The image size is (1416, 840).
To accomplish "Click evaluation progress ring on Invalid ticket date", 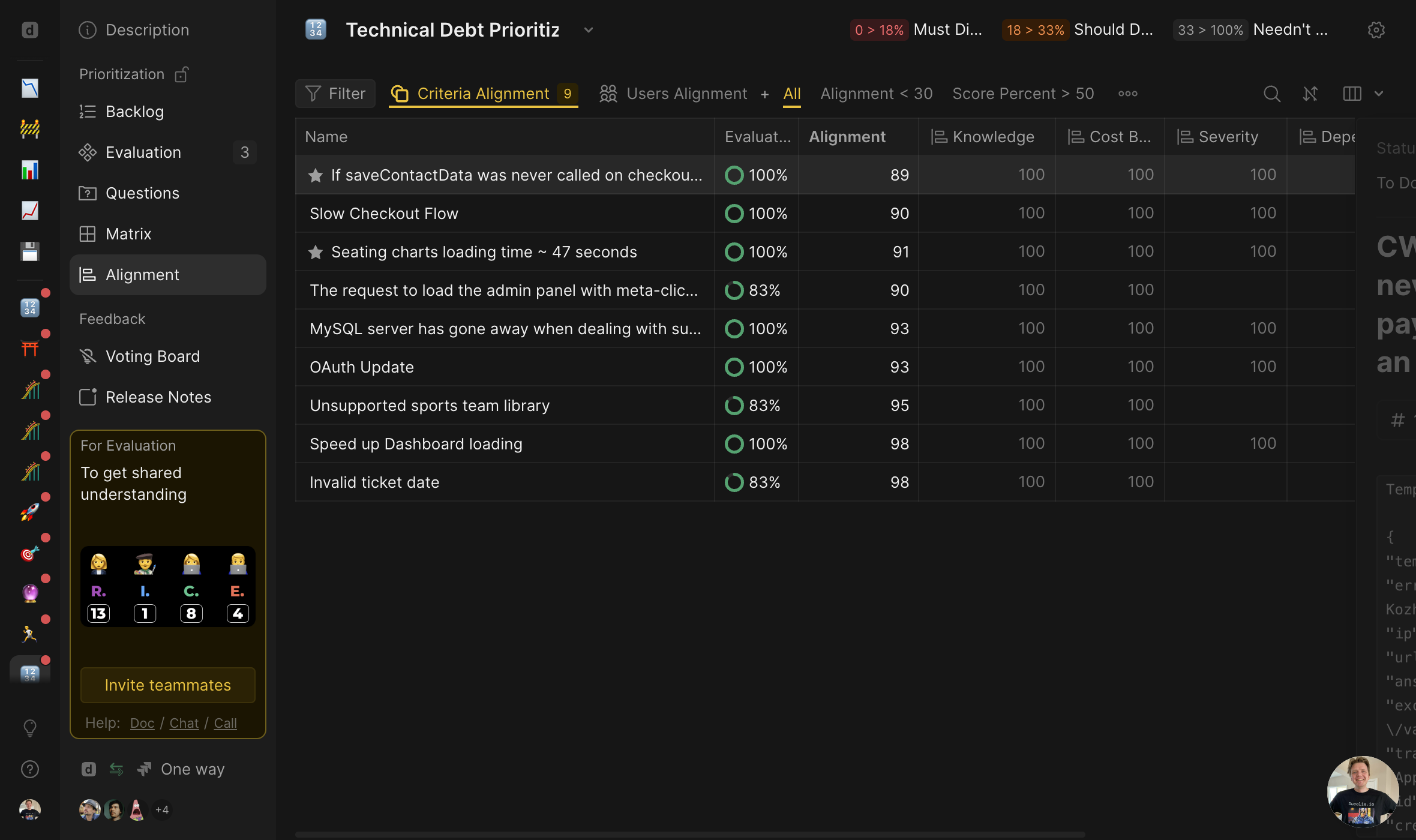I will (734, 482).
